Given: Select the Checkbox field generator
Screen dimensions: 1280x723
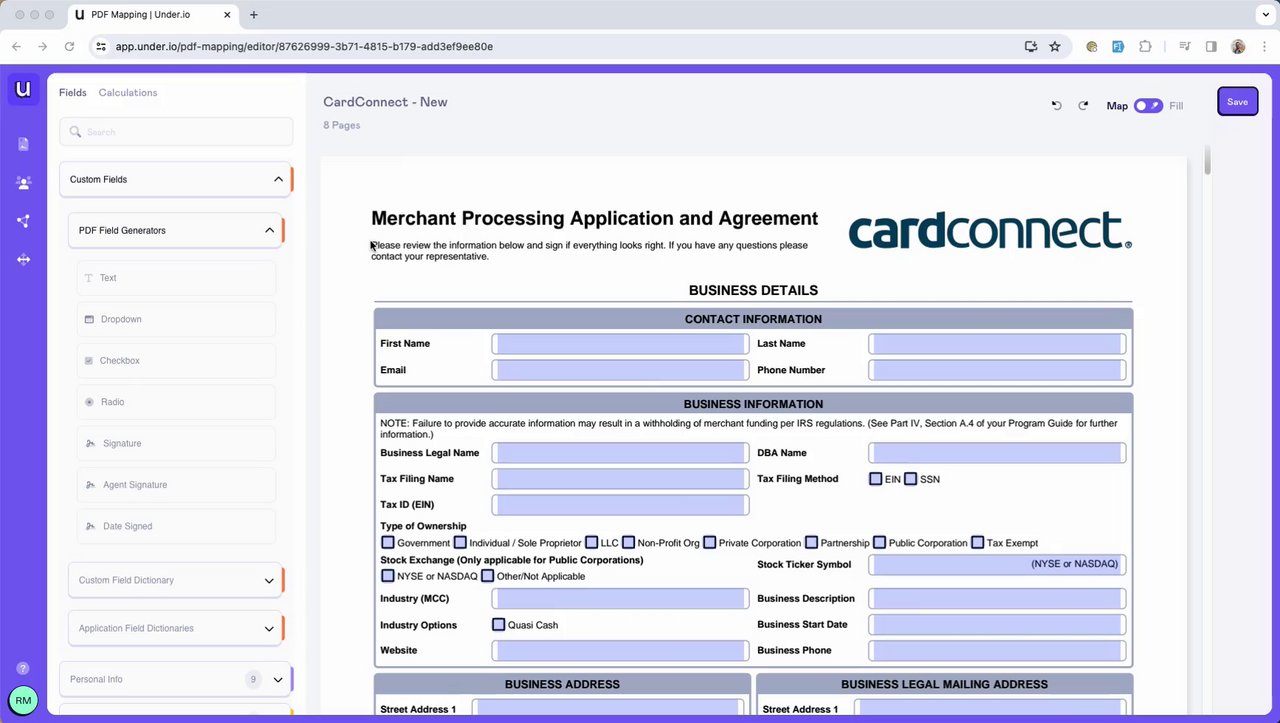Looking at the screenshot, I should click(x=176, y=360).
